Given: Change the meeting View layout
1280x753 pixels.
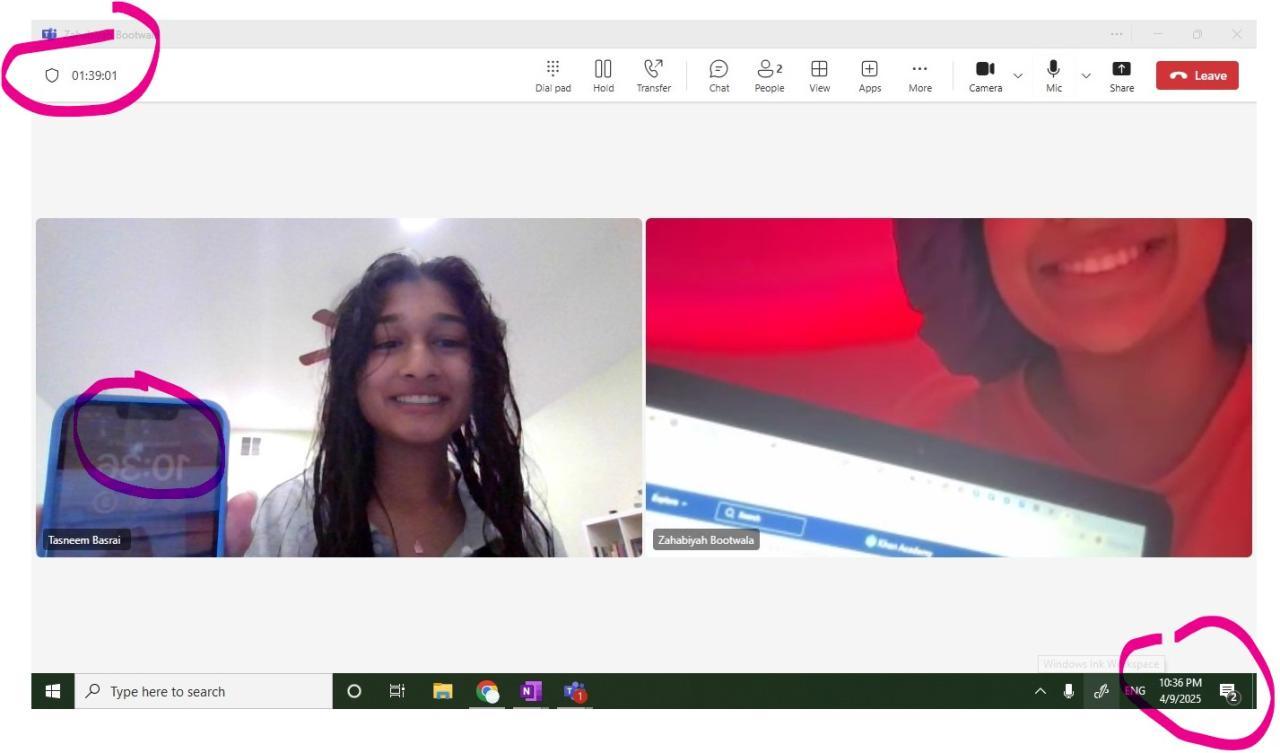Looking at the screenshot, I should [819, 75].
